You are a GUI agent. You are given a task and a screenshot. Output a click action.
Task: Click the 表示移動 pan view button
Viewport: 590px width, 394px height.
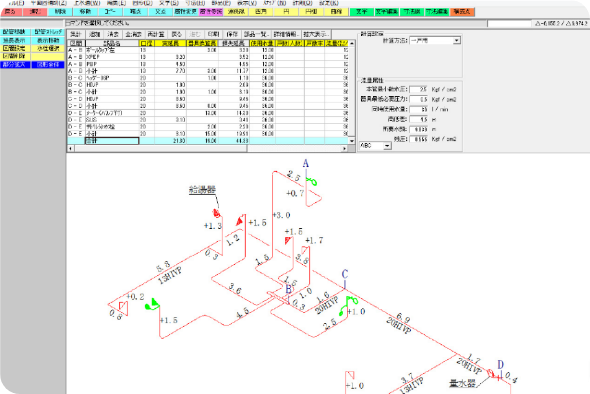pyautogui.click(x=48, y=40)
